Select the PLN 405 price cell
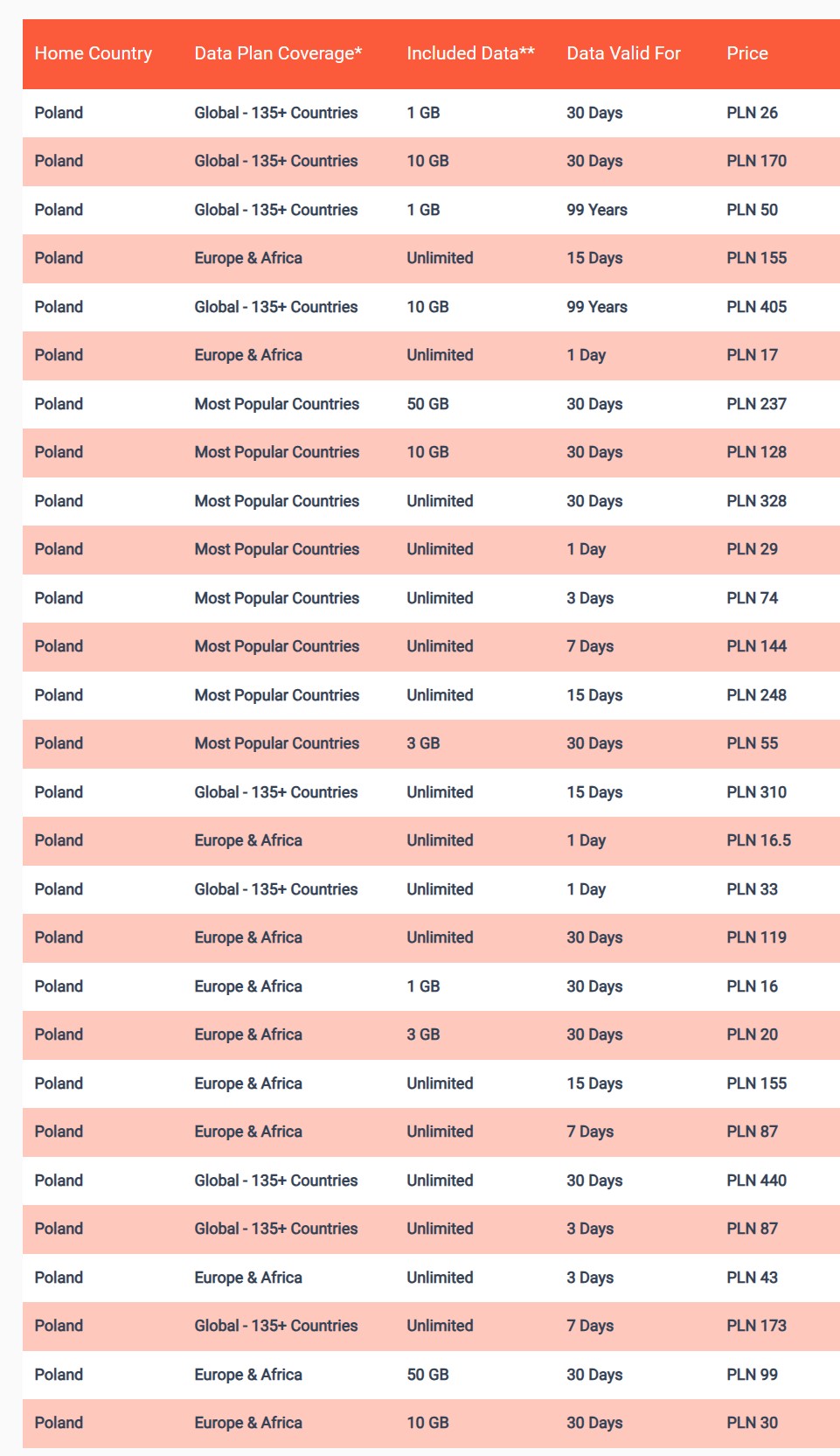This screenshot has height=1456, width=840. pos(756,307)
